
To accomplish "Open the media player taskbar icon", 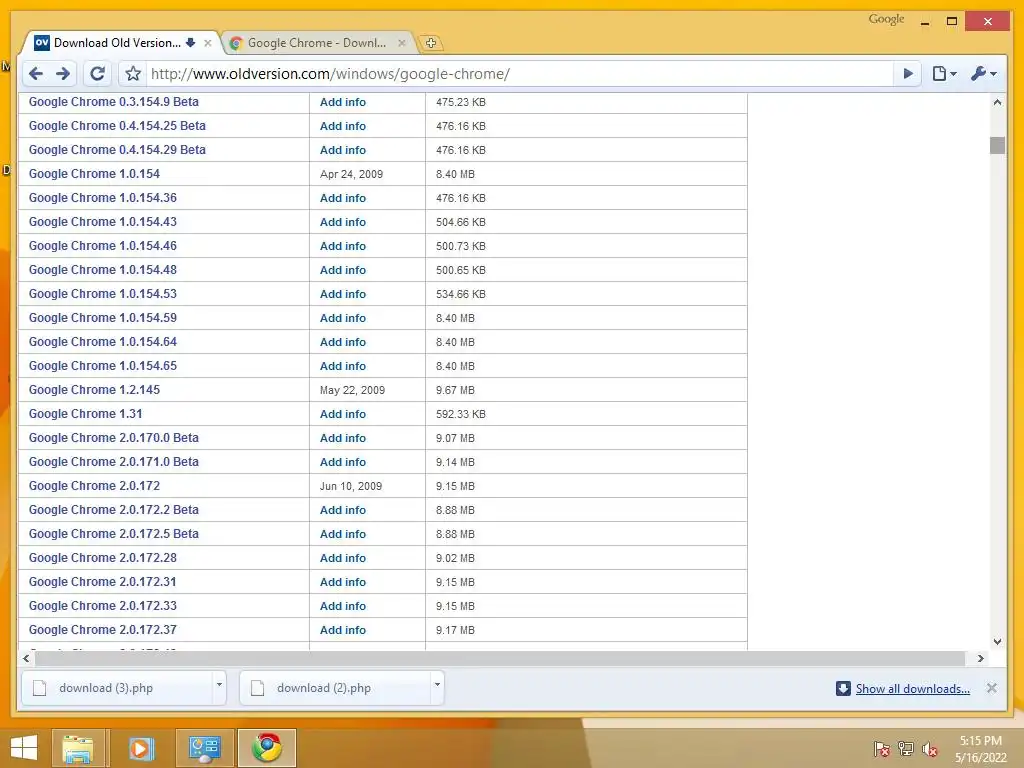I will click(140, 748).
